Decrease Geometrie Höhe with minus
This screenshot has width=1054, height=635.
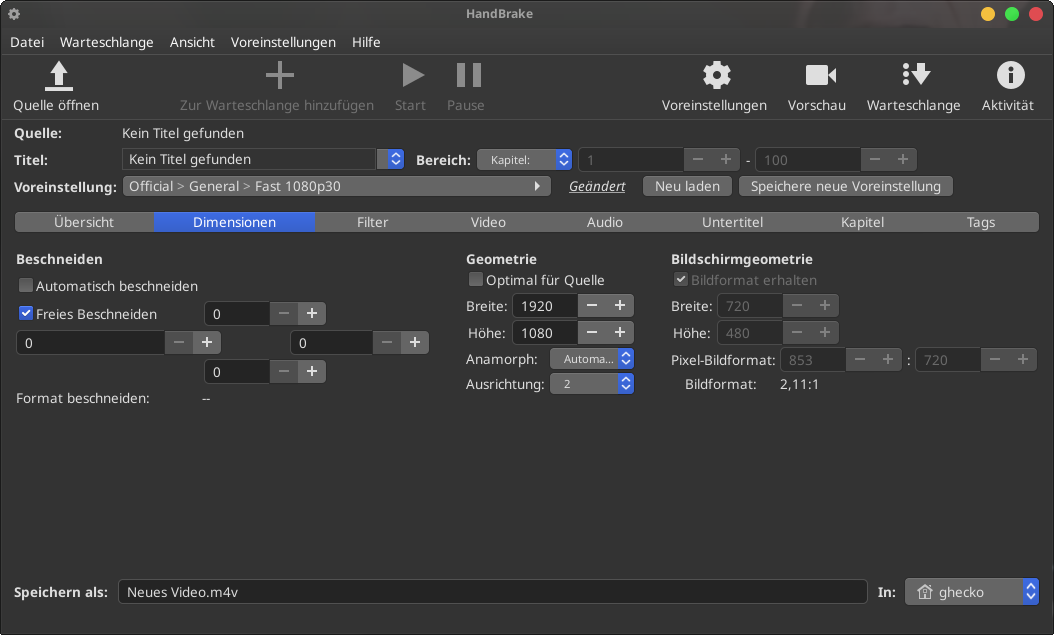[x=592, y=333]
